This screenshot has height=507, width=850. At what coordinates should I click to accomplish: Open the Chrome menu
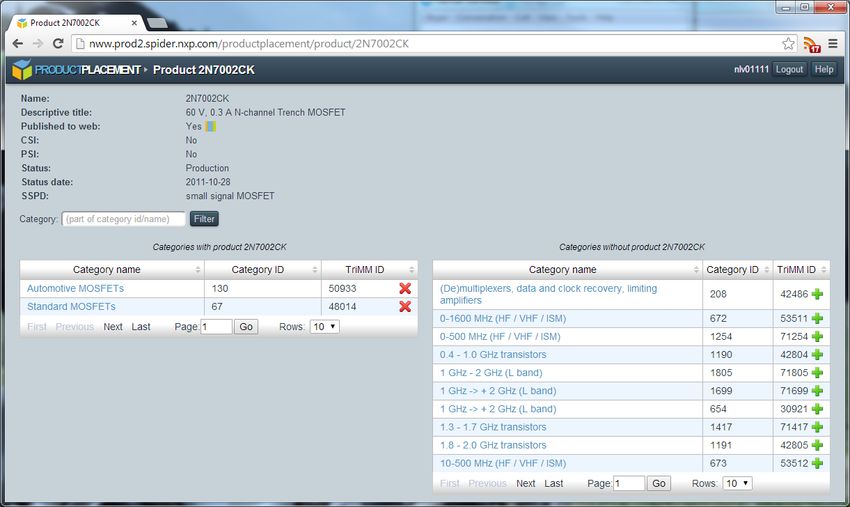pyautogui.click(x=833, y=44)
